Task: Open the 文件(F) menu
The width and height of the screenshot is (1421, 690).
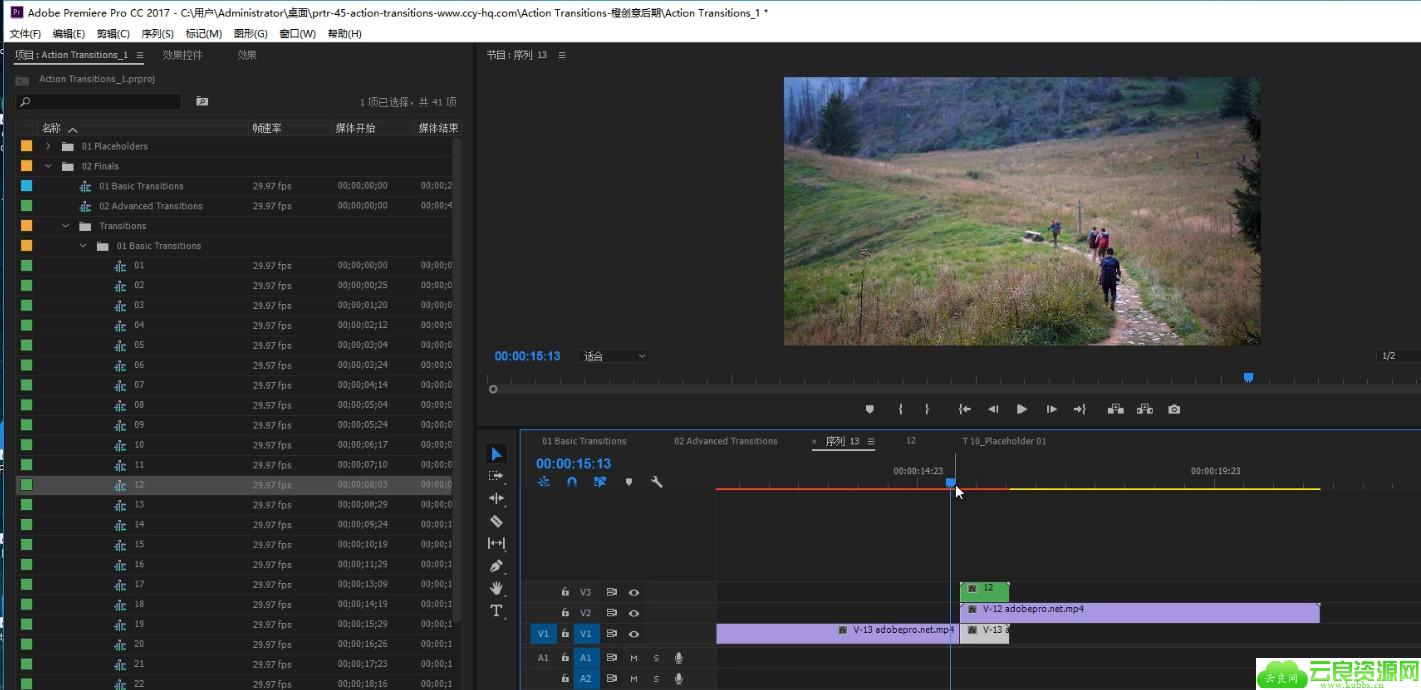Action: coord(25,34)
